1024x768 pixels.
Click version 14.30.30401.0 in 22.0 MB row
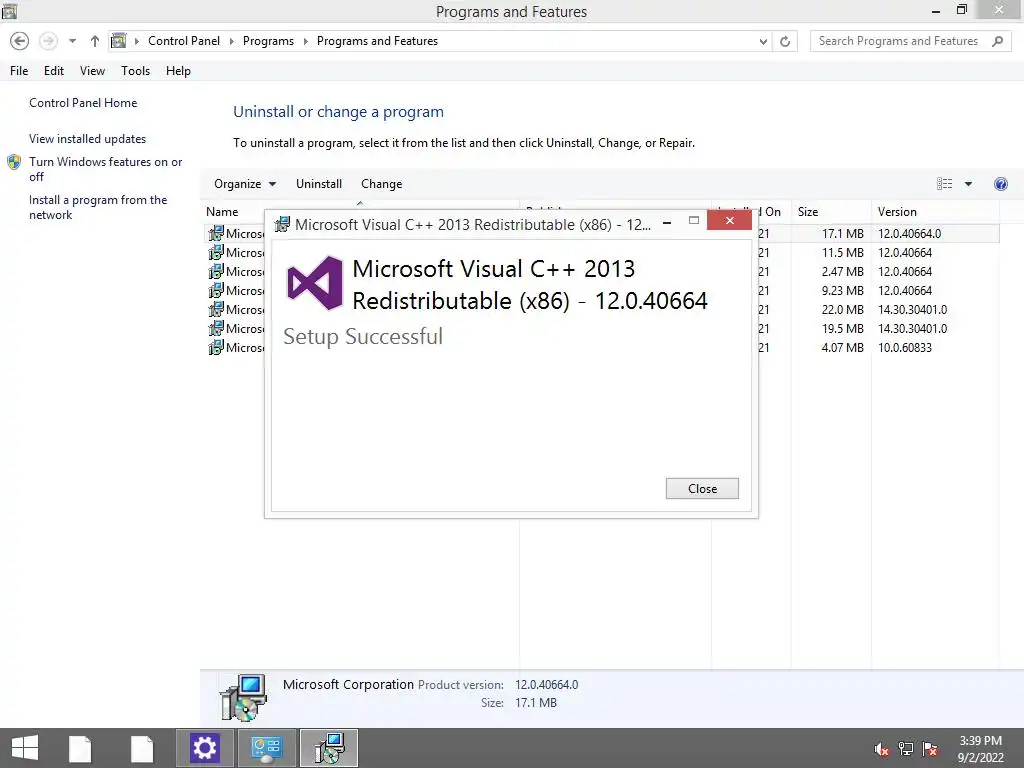(912, 310)
